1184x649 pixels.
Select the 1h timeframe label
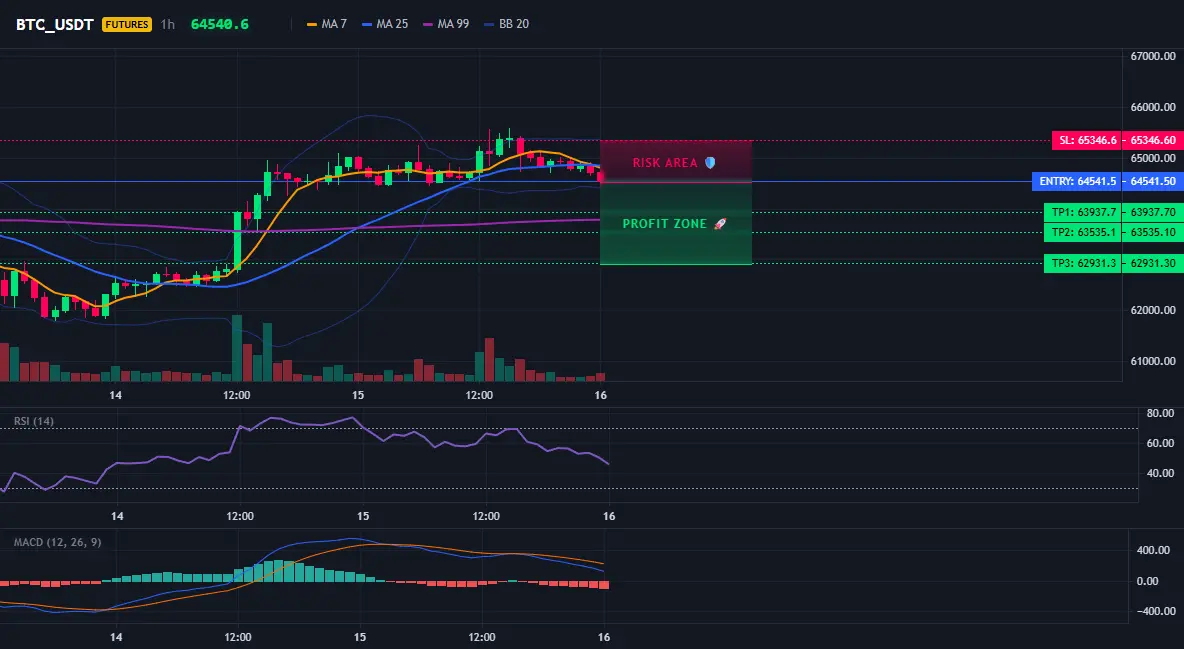[168, 24]
